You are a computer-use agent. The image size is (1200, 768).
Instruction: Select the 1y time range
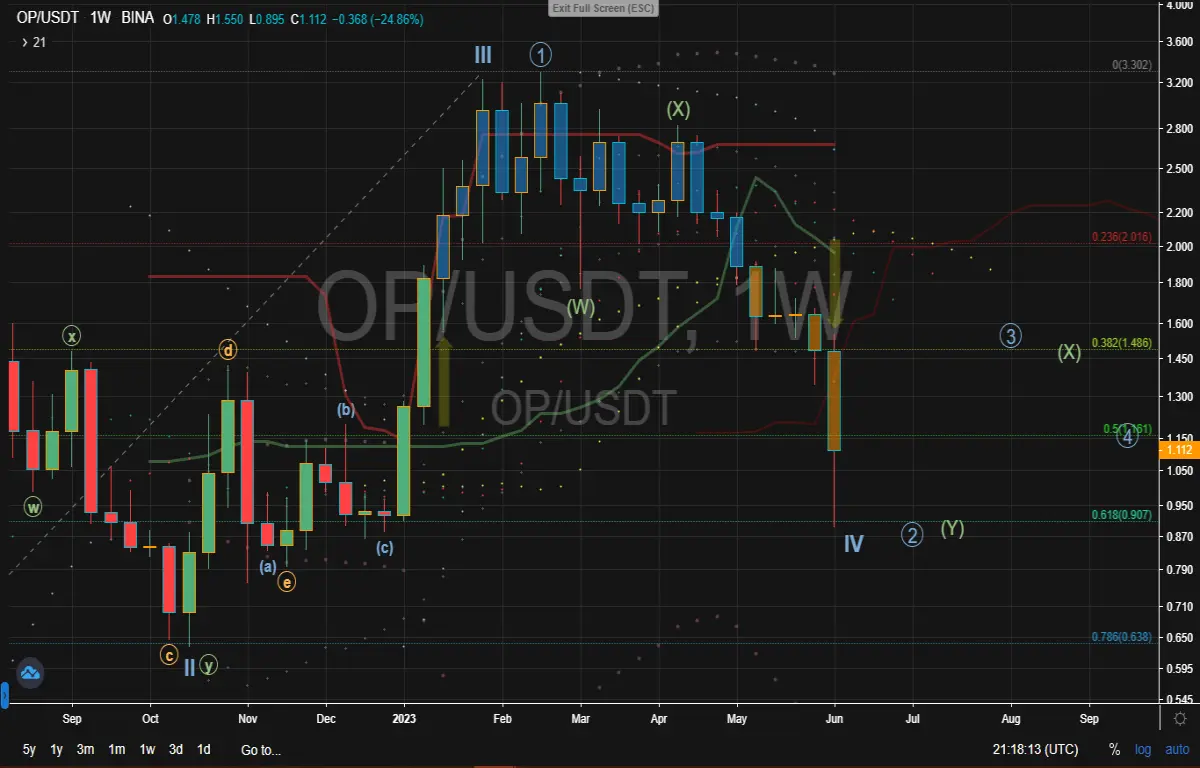click(x=57, y=750)
